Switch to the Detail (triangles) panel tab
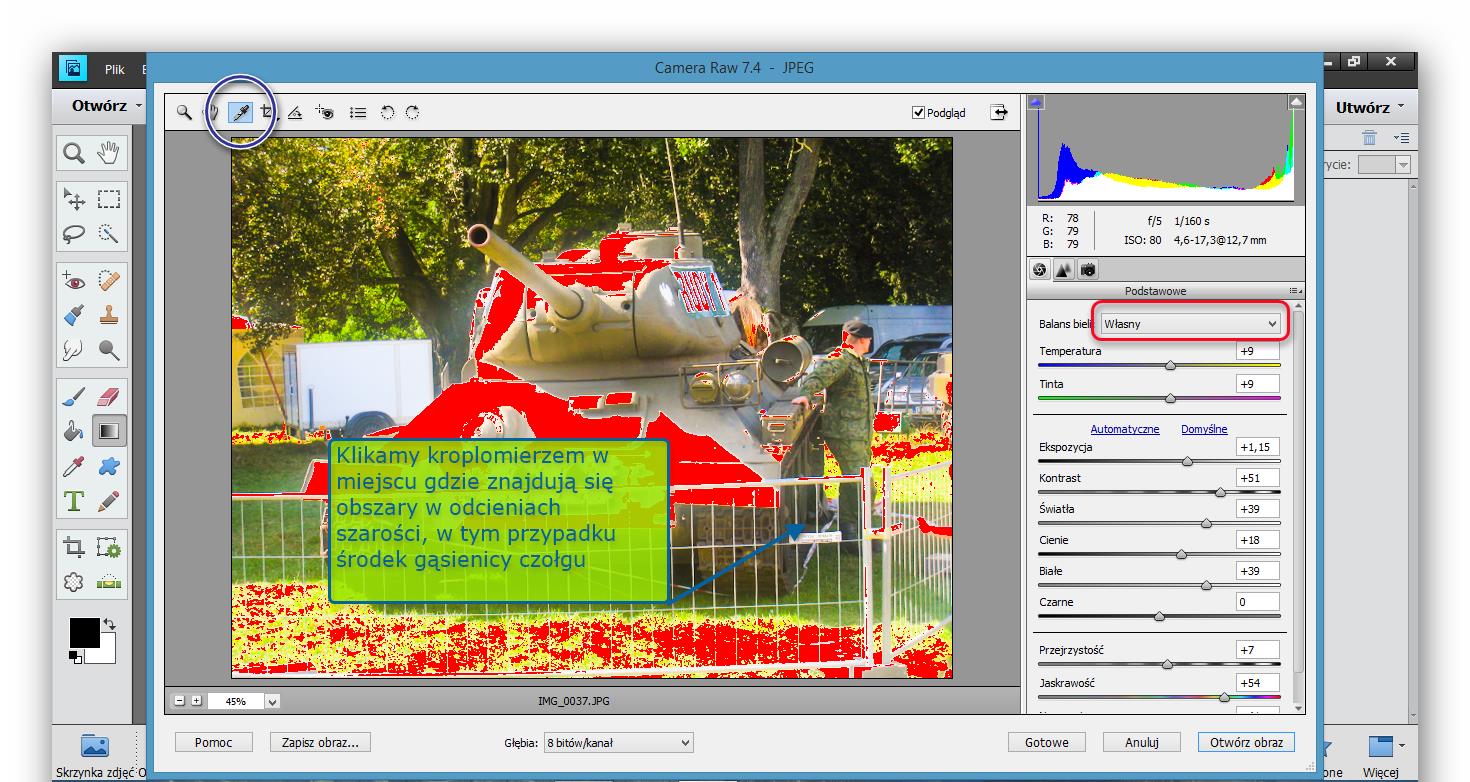The image size is (1470, 782). coord(1064,270)
